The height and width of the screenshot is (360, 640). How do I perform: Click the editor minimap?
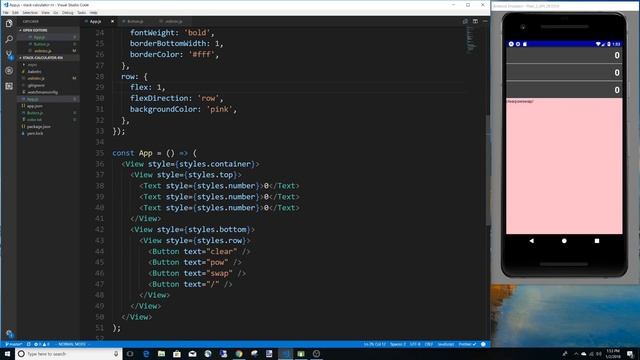[471, 40]
